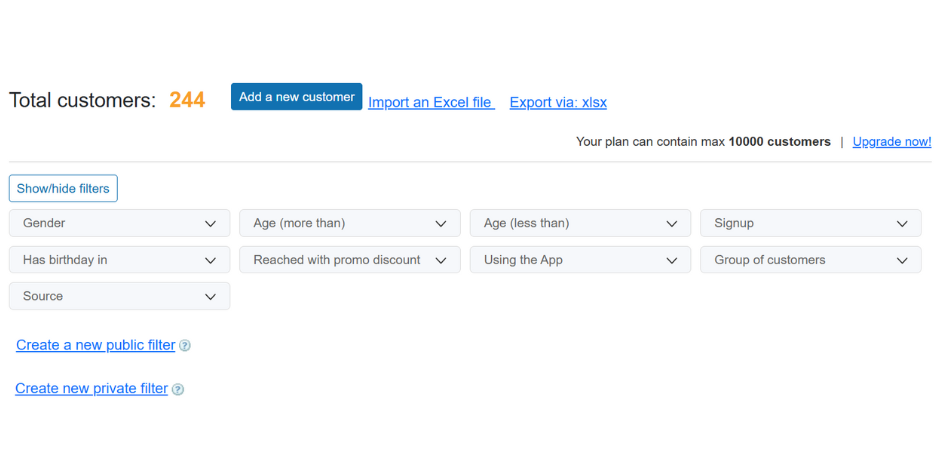Toggle filters with Show/hide filters button

click(63, 189)
